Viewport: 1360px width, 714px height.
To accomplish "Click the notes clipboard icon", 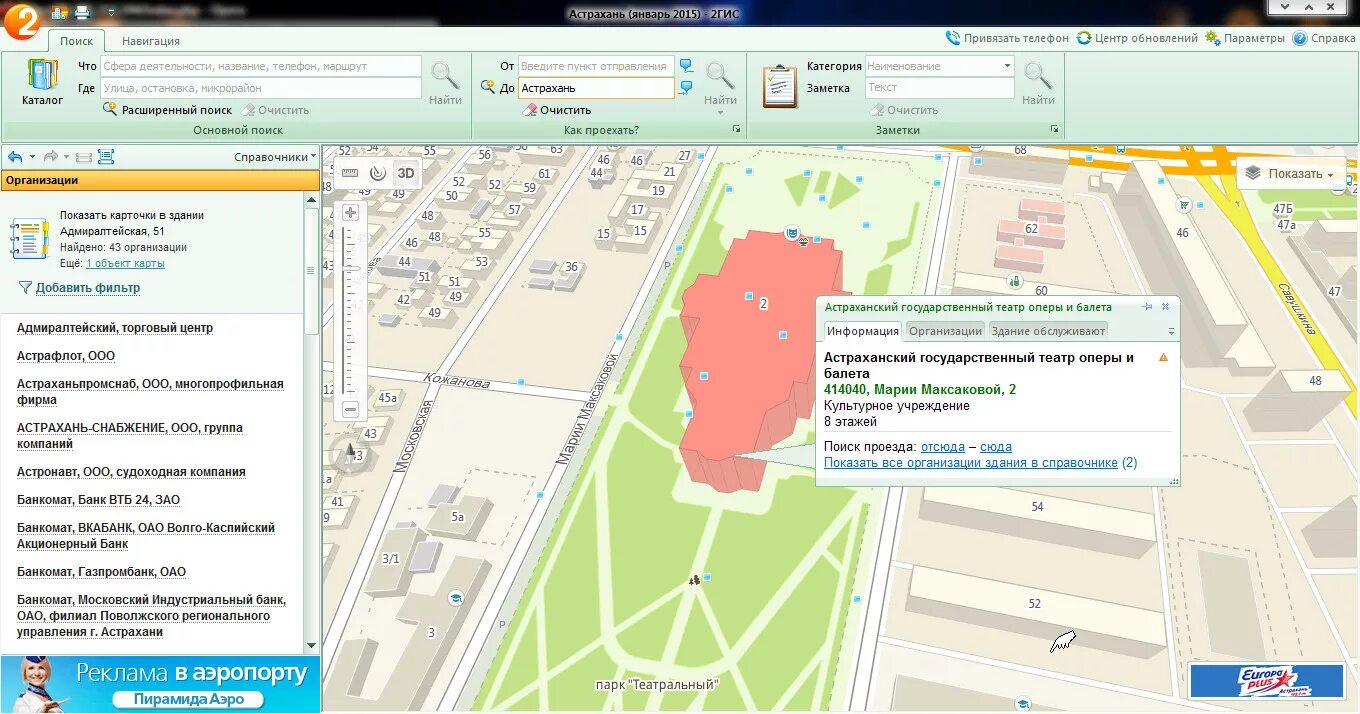I will tap(779, 86).
